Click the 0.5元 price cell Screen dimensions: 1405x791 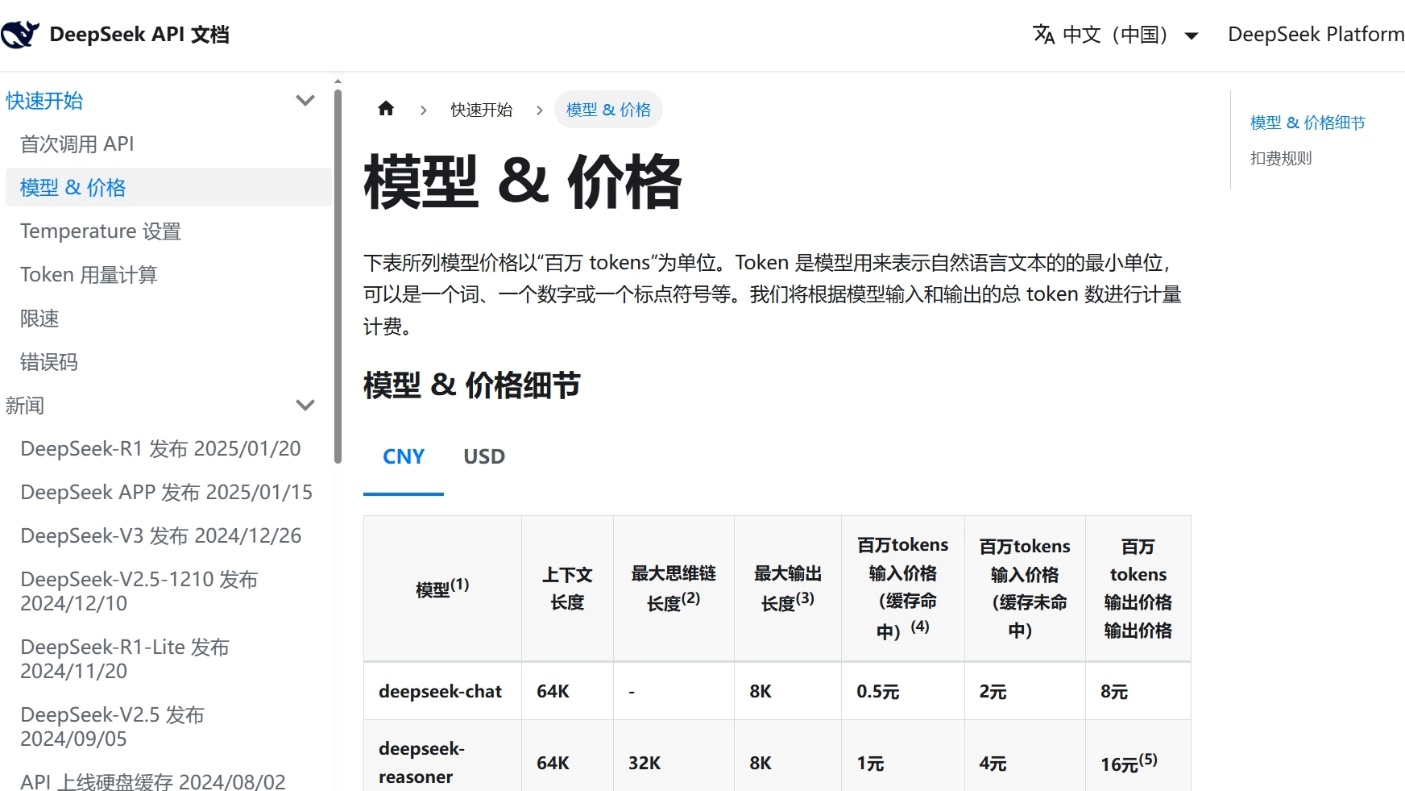903,691
